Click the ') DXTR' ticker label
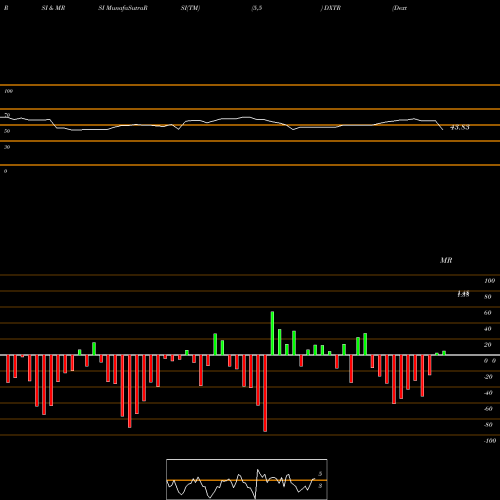500x500 pixels. point(331,8)
